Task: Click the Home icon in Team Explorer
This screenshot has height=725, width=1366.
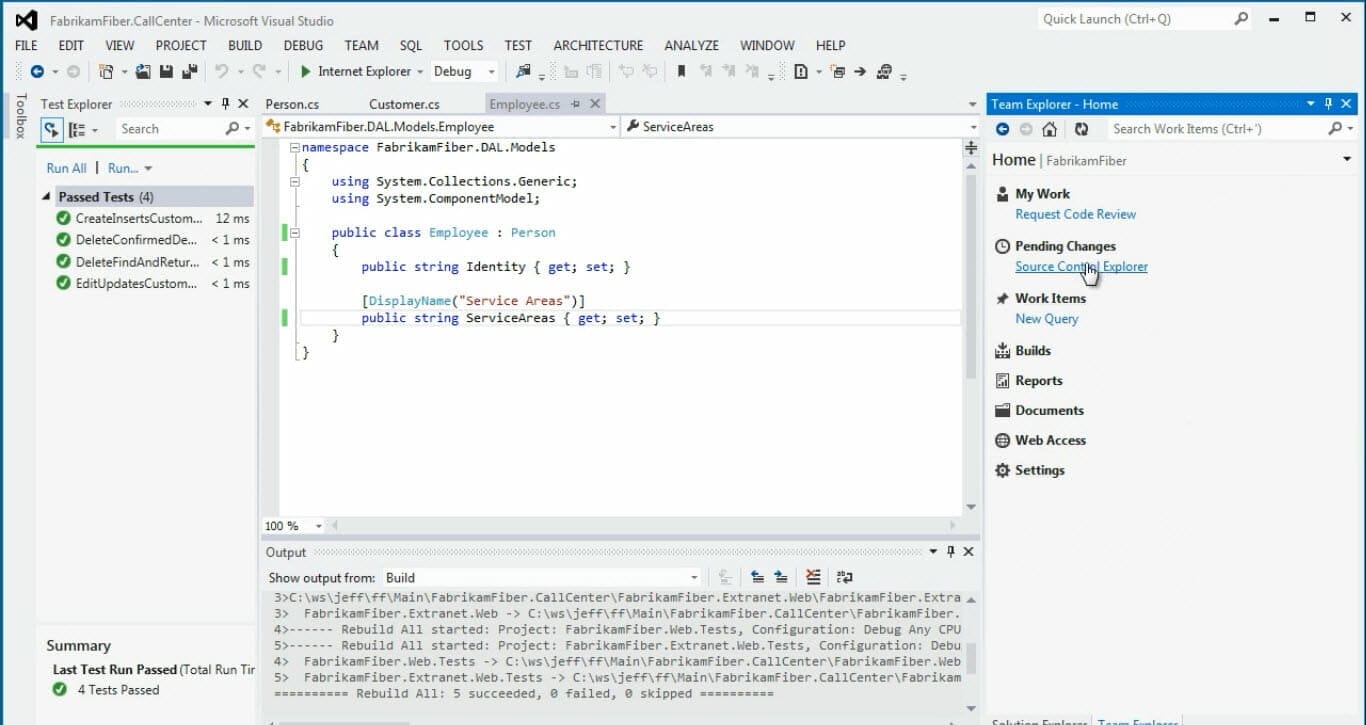Action: pyautogui.click(x=1049, y=129)
